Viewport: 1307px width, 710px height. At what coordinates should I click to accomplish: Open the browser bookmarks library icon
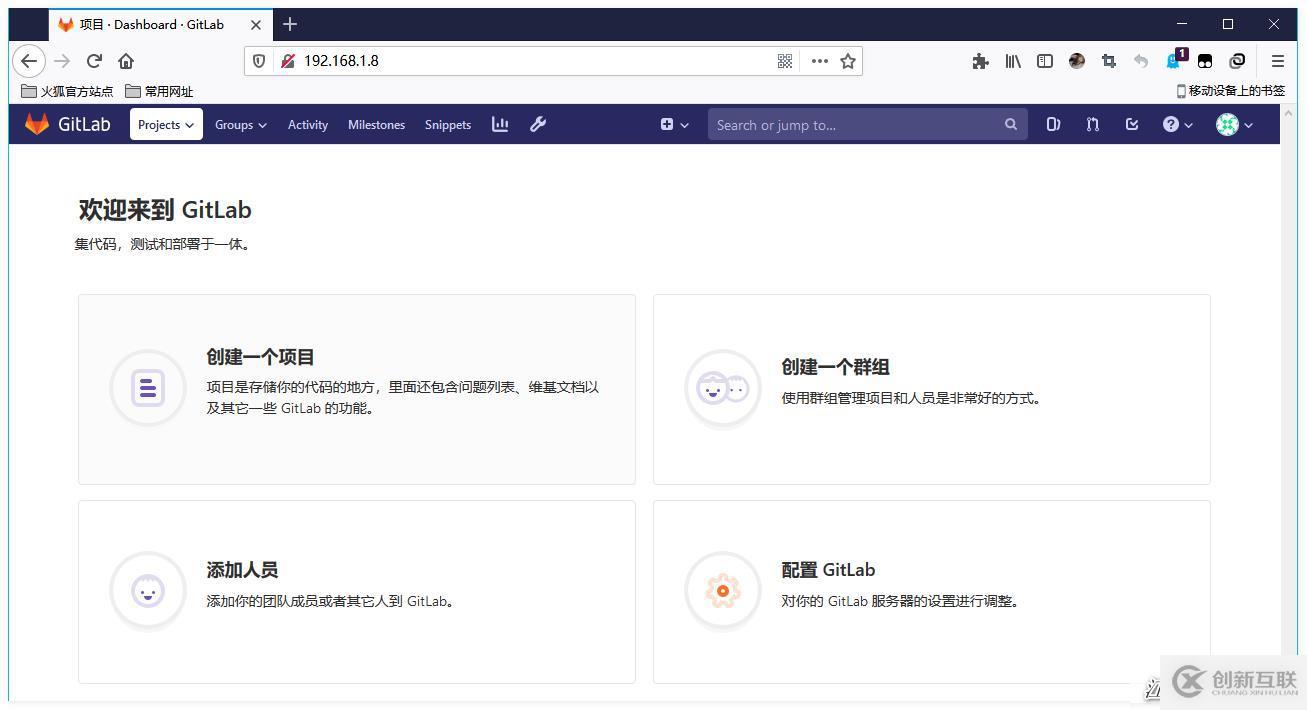[1012, 61]
